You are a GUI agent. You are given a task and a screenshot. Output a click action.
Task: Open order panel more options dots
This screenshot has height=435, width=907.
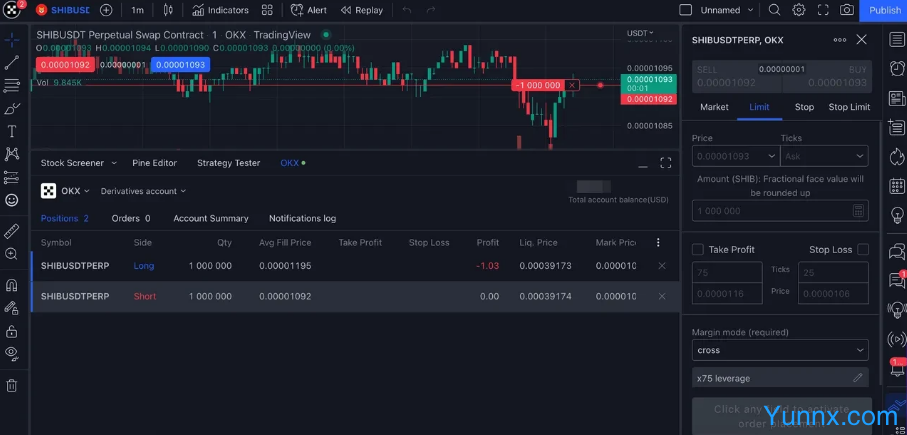[x=839, y=40]
